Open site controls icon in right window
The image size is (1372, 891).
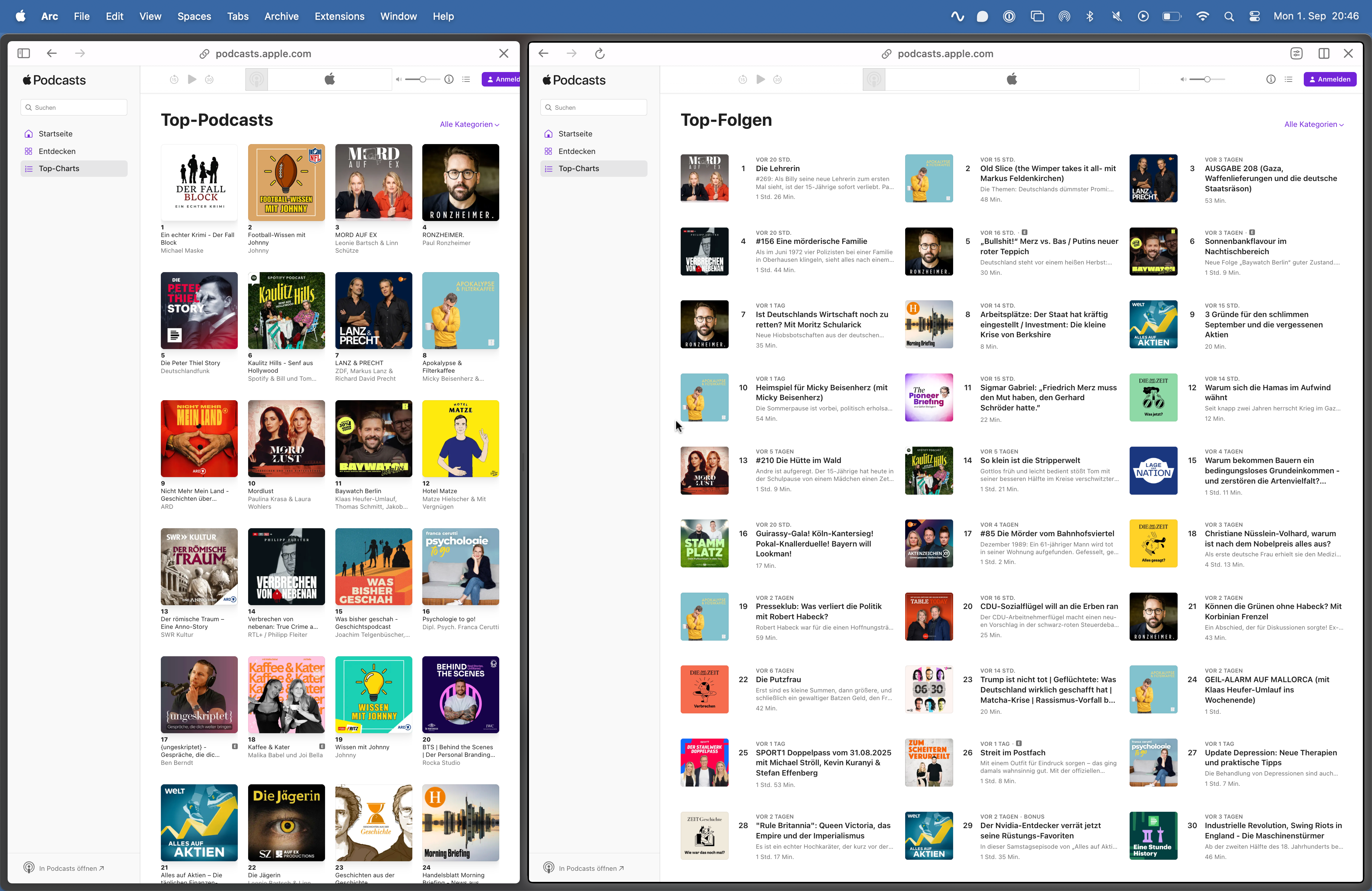pyautogui.click(x=1297, y=54)
